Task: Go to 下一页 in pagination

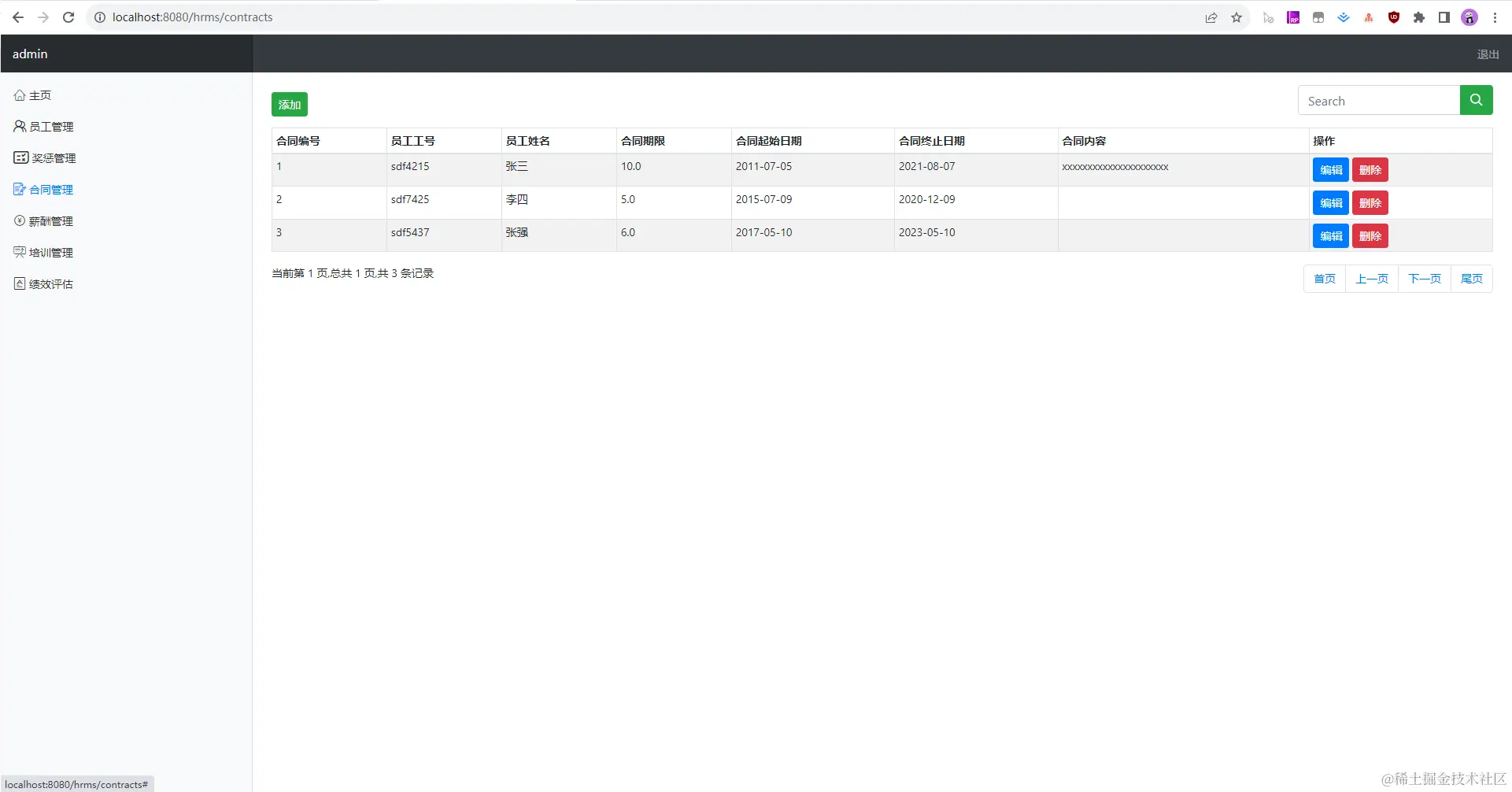Action: click(x=1425, y=279)
